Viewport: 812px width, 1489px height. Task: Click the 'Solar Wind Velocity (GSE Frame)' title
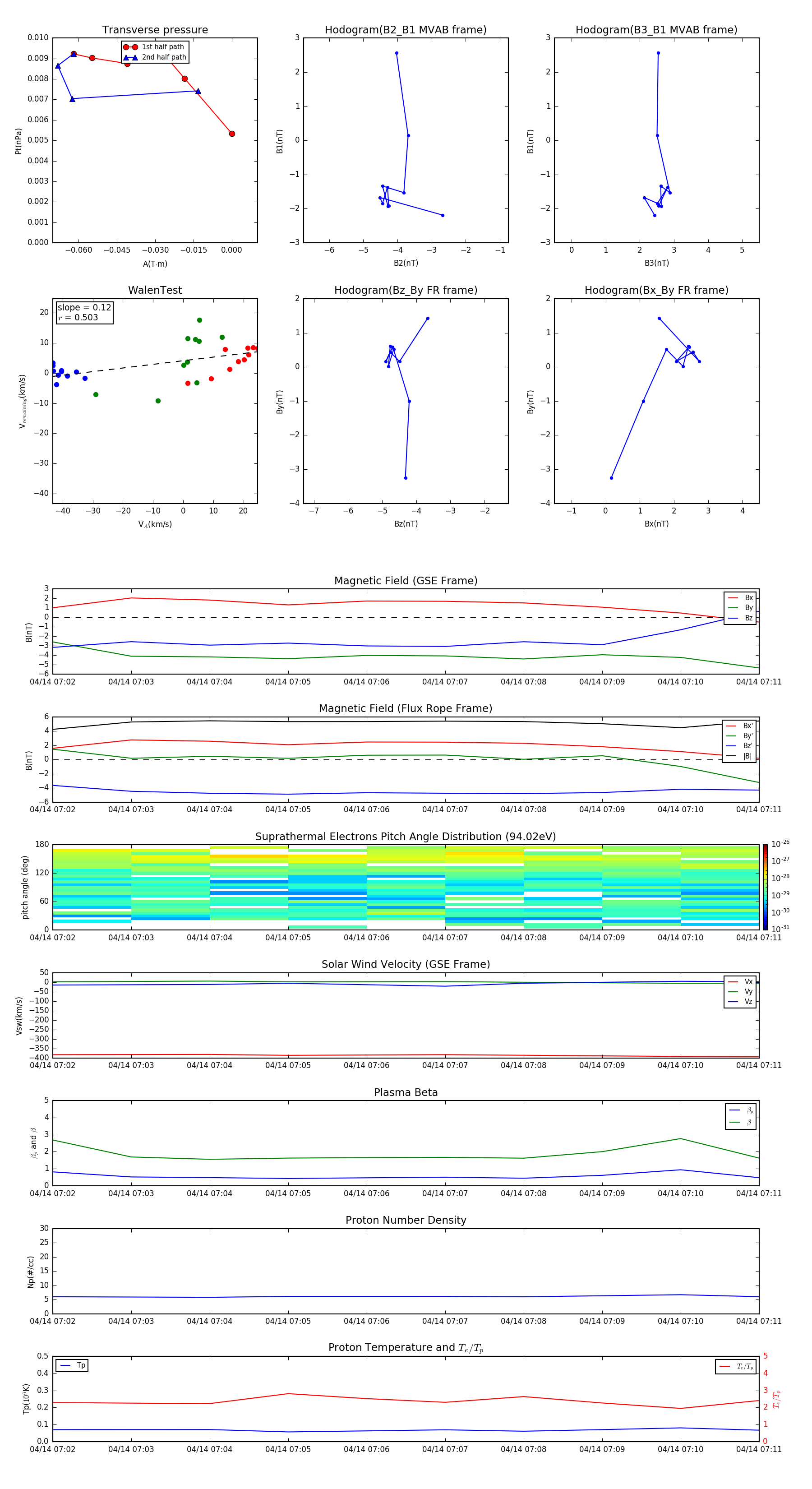tap(406, 964)
